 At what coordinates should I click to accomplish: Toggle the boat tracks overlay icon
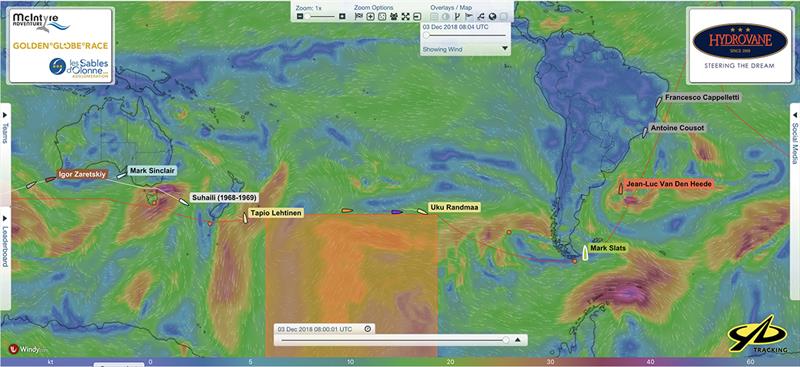[x=481, y=16]
